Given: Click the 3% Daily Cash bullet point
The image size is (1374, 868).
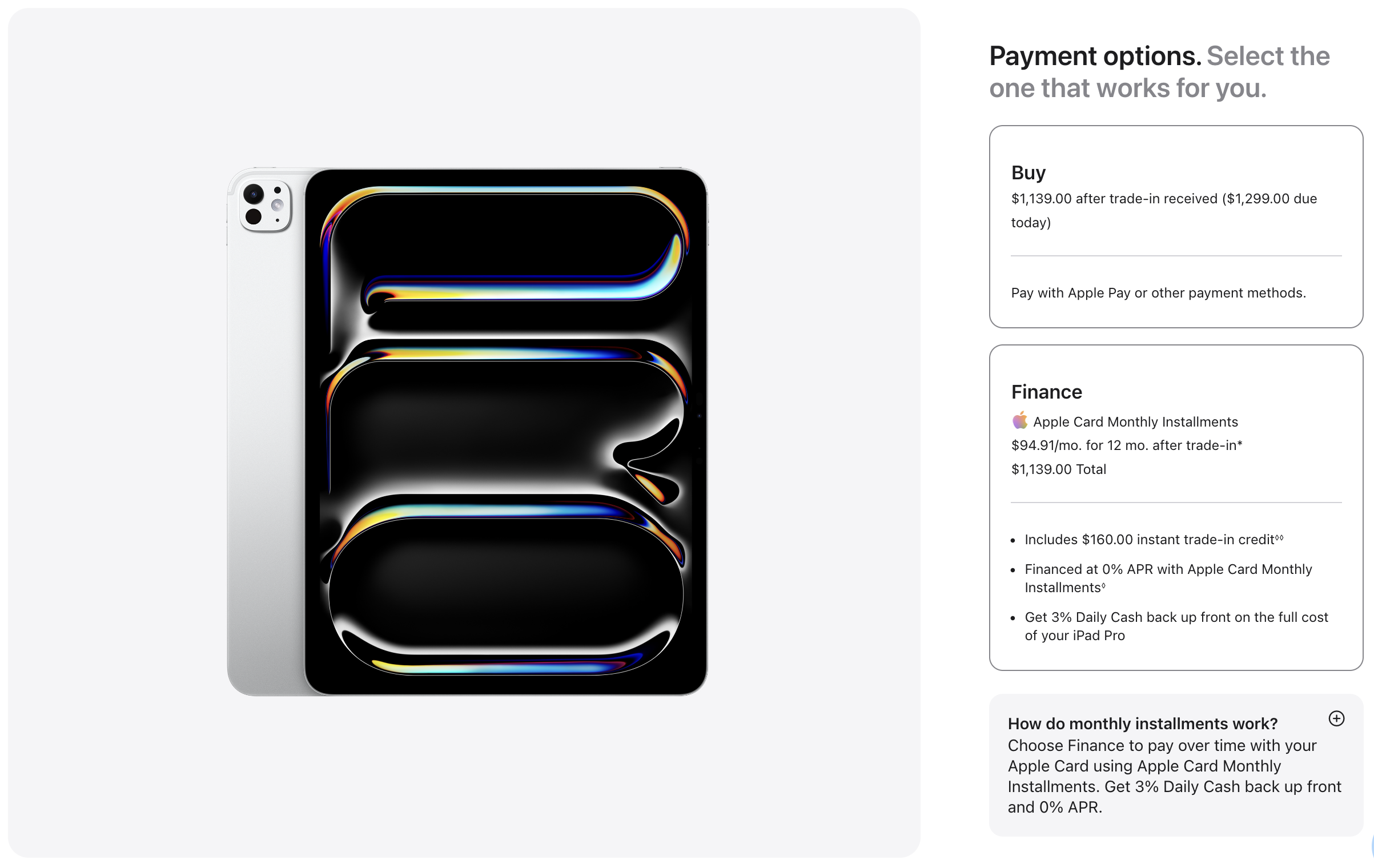Looking at the screenshot, I should 1176,626.
